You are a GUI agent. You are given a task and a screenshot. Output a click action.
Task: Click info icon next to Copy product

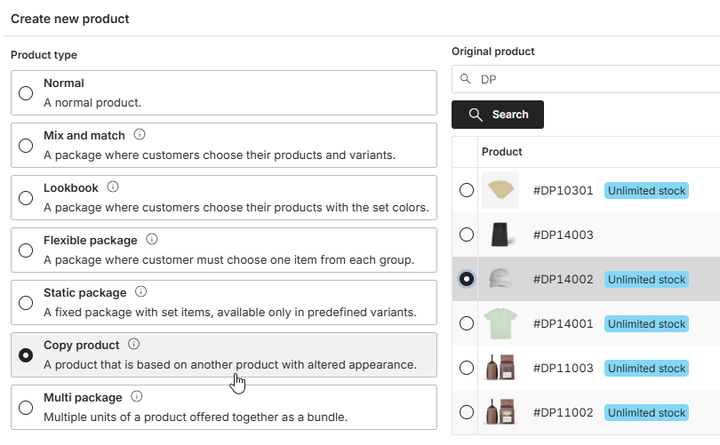pos(134,345)
